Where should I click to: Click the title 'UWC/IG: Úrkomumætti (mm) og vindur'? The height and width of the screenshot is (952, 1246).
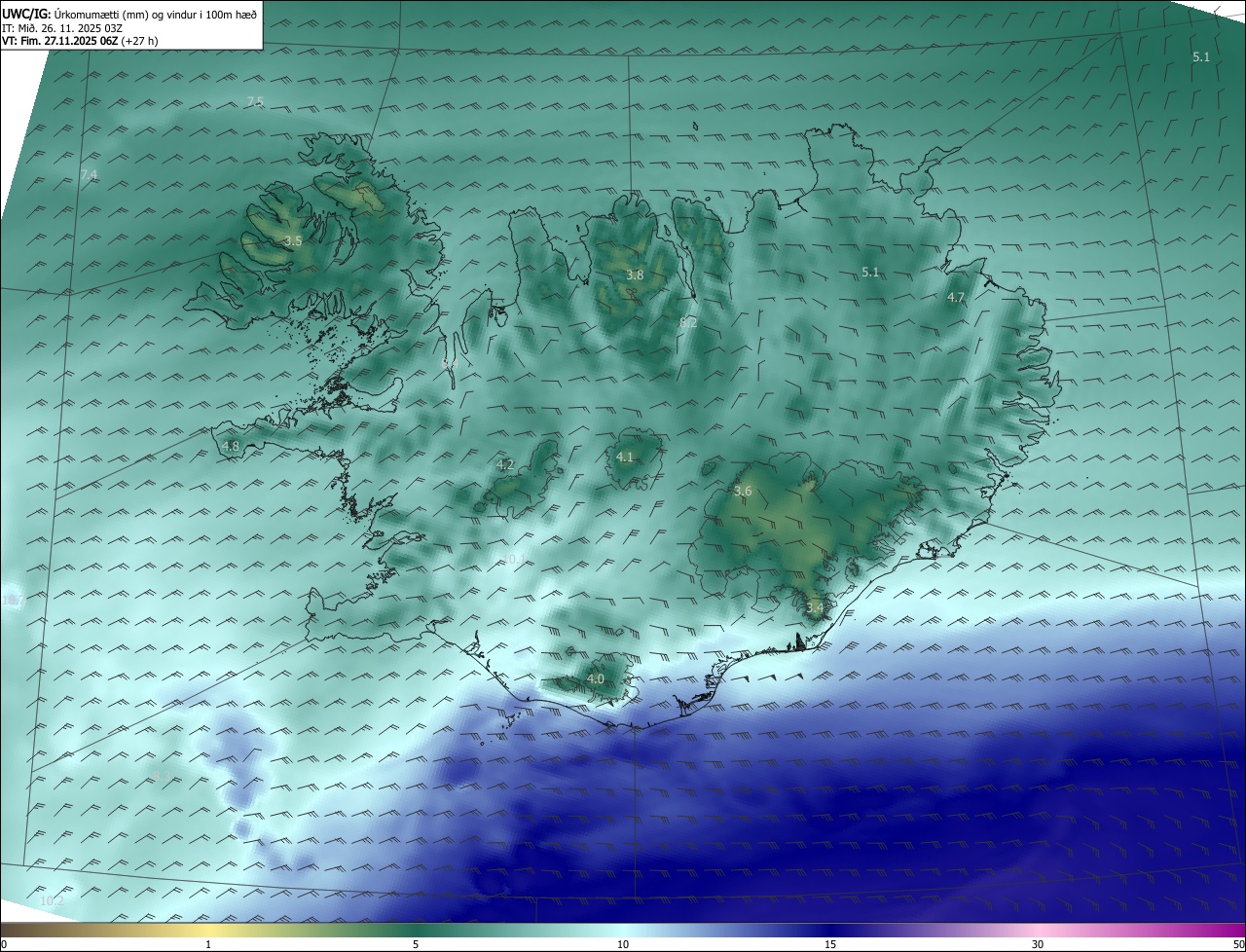129,14
